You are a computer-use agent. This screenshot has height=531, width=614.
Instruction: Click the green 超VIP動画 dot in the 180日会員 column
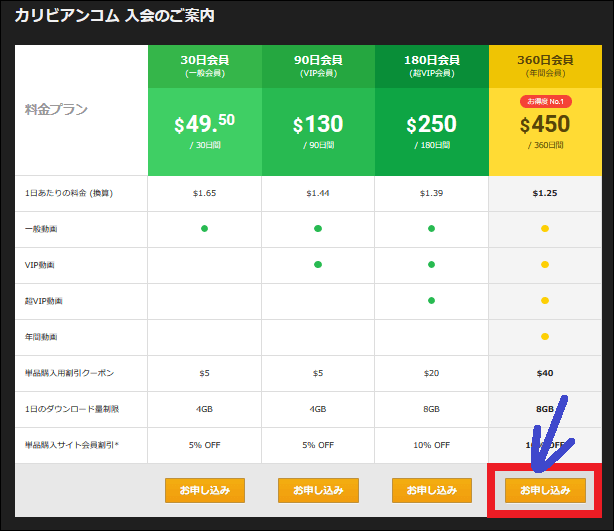432,301
